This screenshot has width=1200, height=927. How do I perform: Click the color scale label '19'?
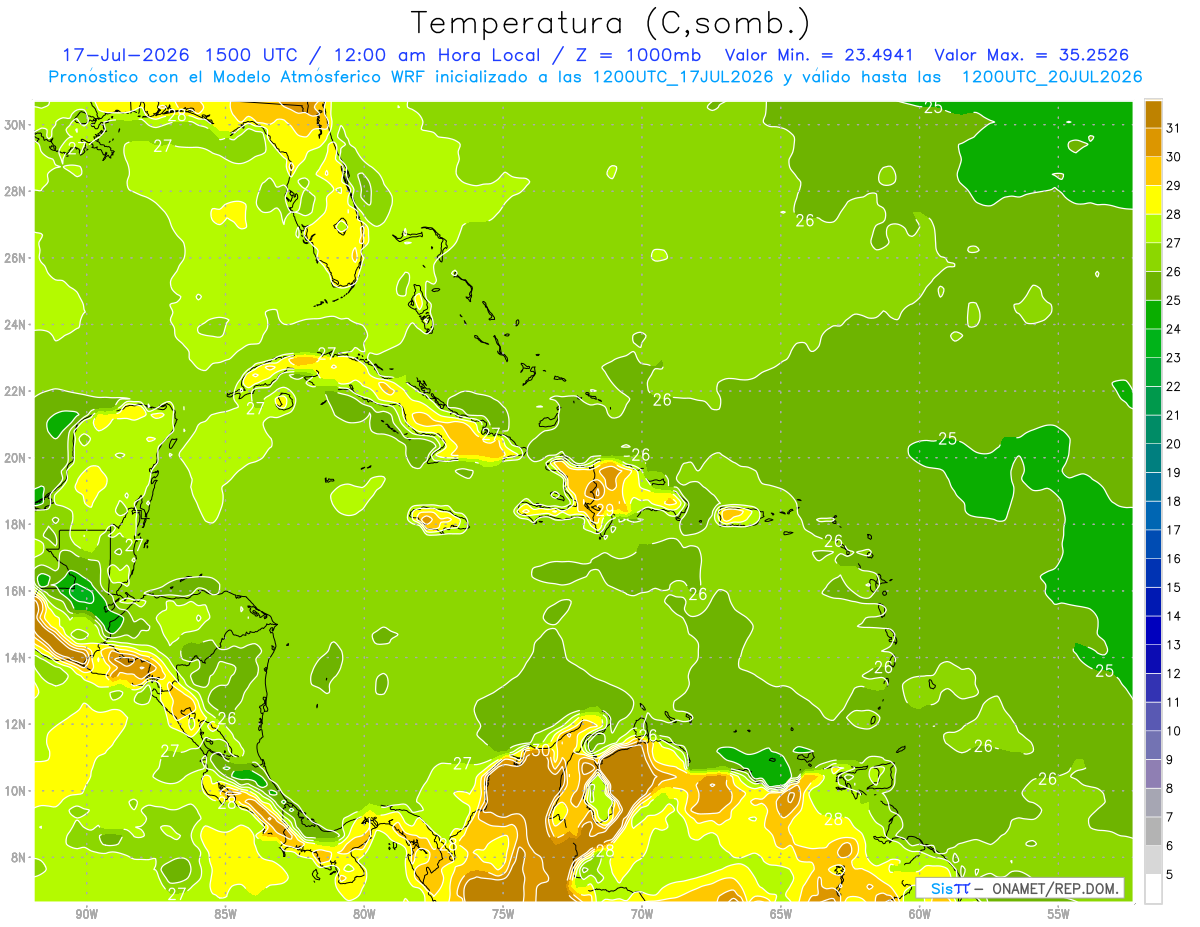click(x=1174, y=472)
